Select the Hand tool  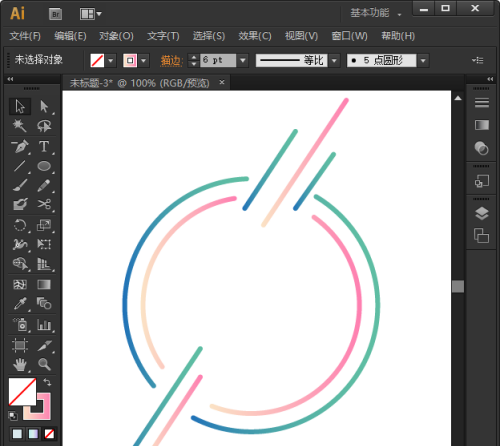pyautogui.click(x=20, y=364)
